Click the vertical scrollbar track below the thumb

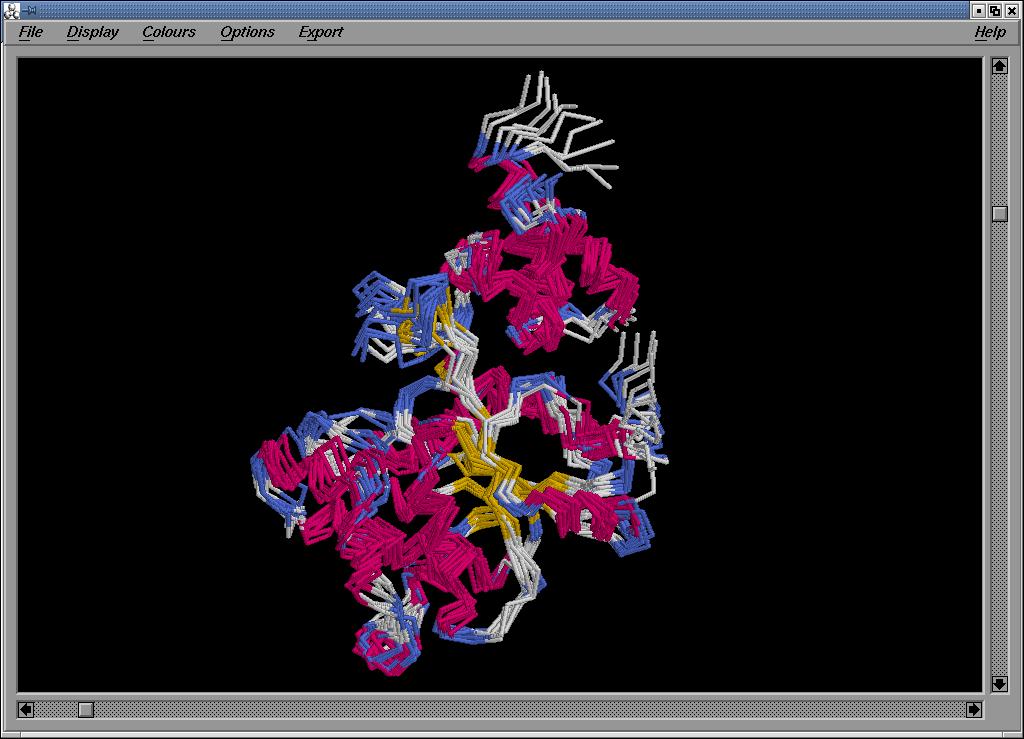[x=999, y=450]
